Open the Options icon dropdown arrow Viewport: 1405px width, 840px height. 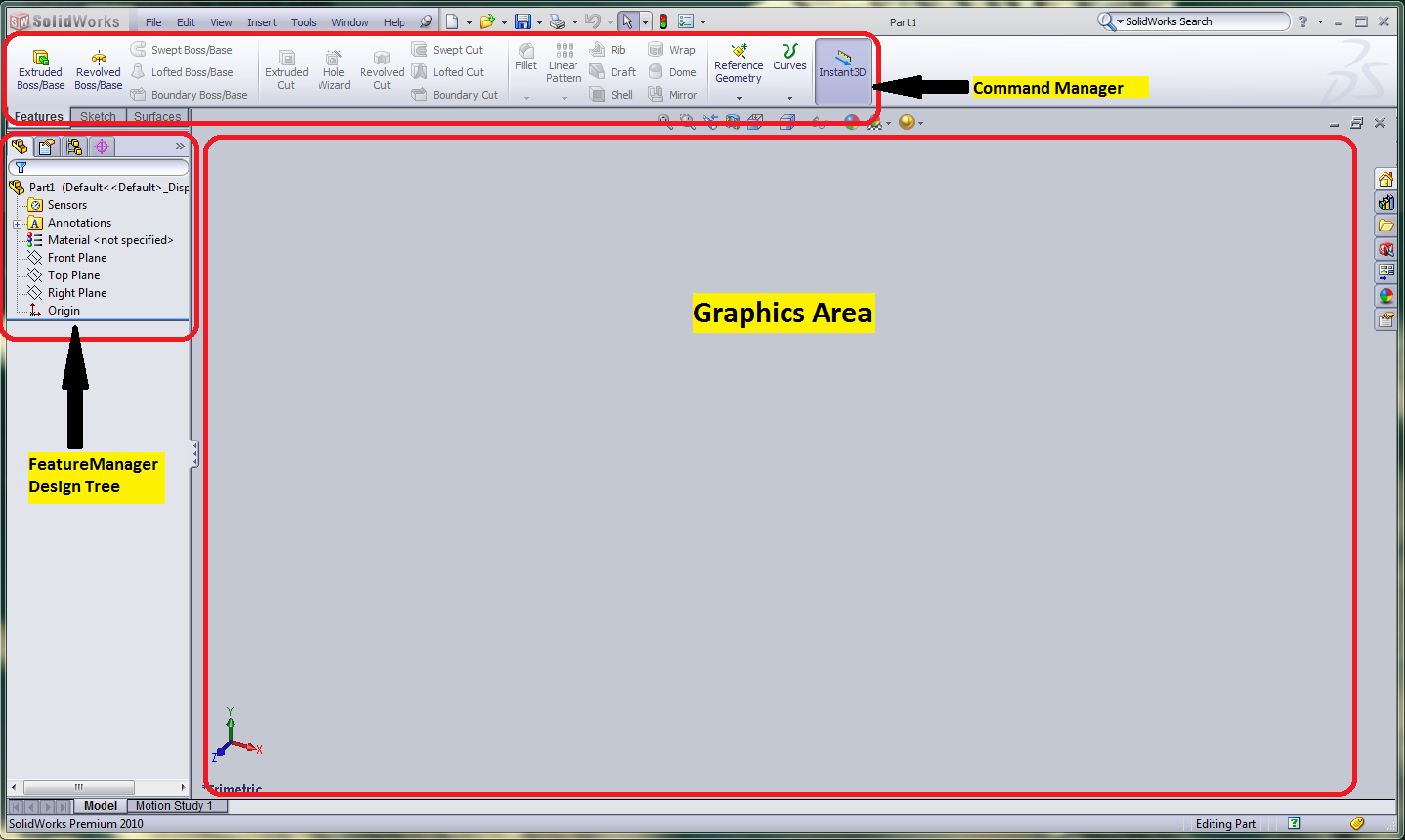click(x=702, y=22)
